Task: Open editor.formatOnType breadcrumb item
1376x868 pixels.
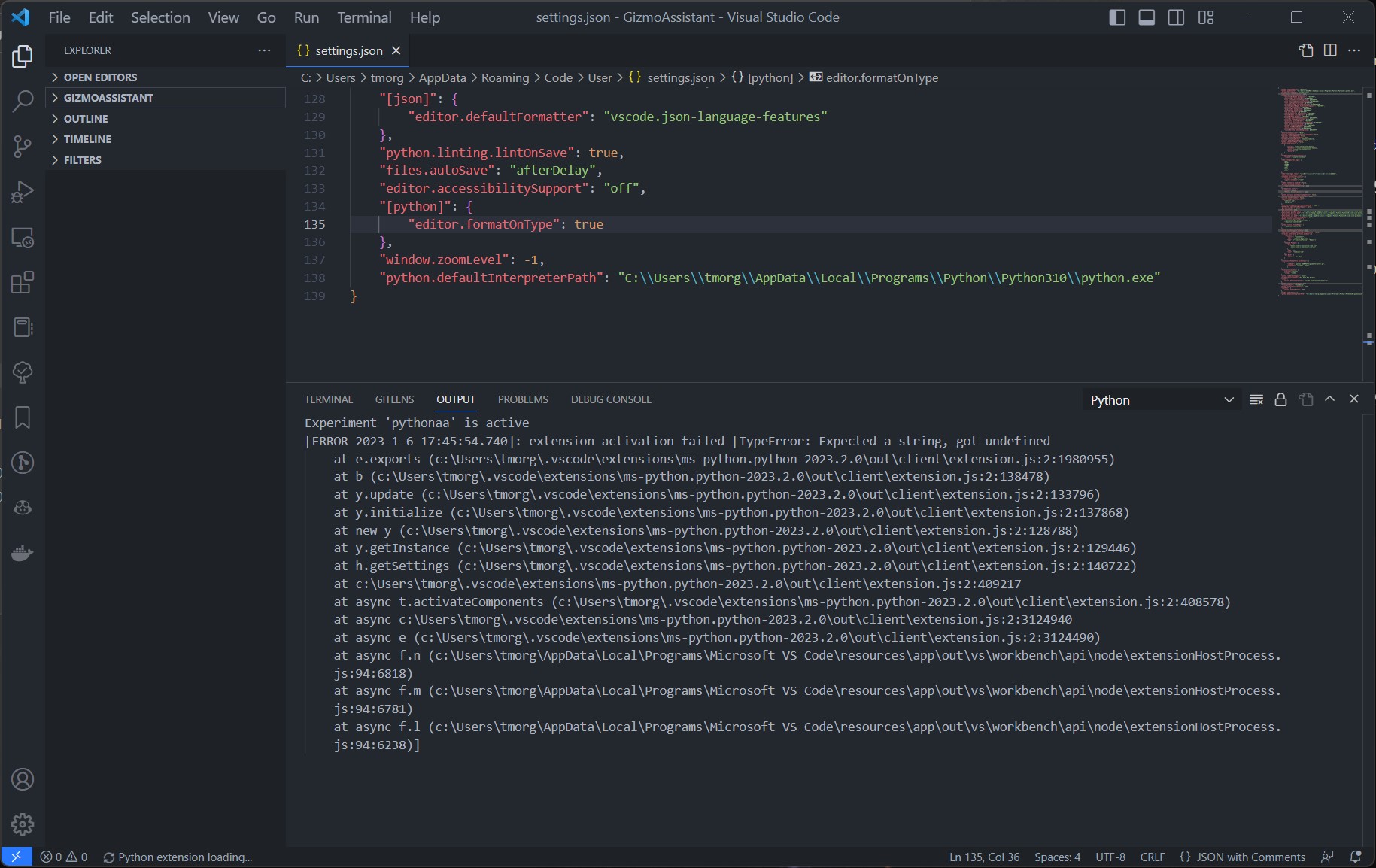Action: [873, 77]
